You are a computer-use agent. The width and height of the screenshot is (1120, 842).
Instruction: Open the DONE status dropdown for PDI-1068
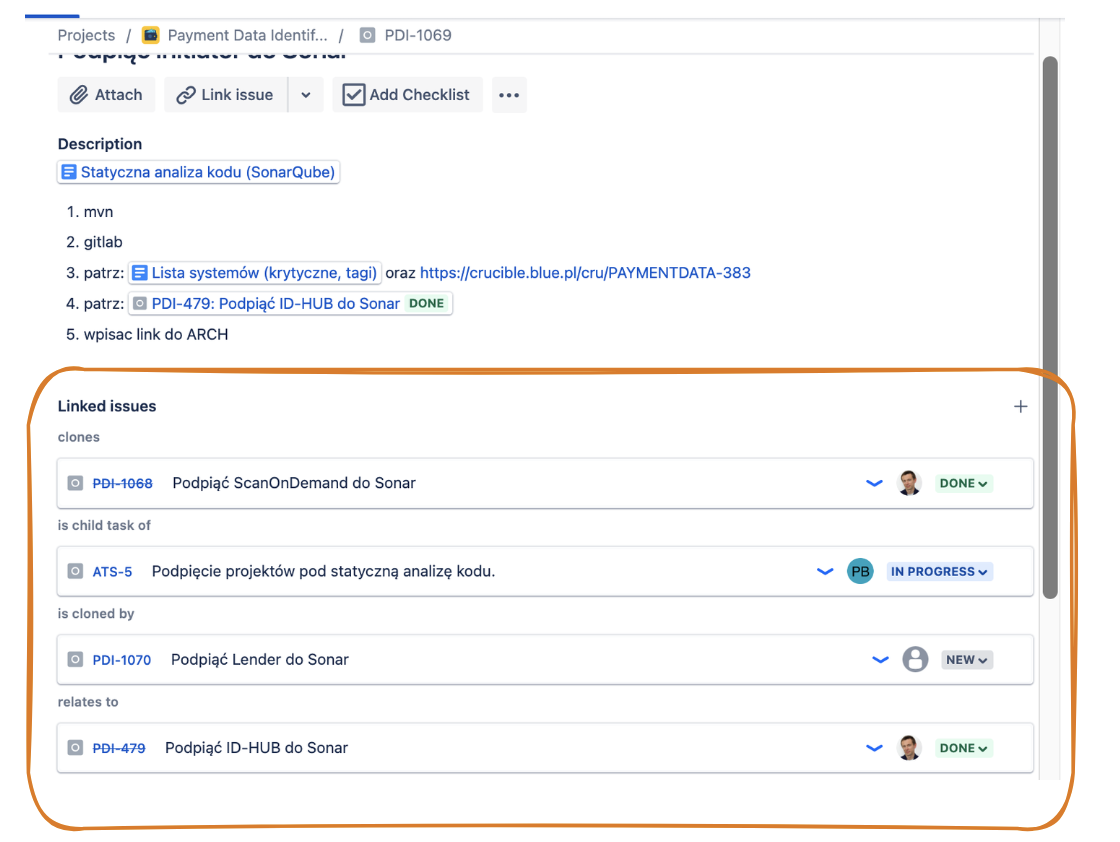tap(964, 484)
